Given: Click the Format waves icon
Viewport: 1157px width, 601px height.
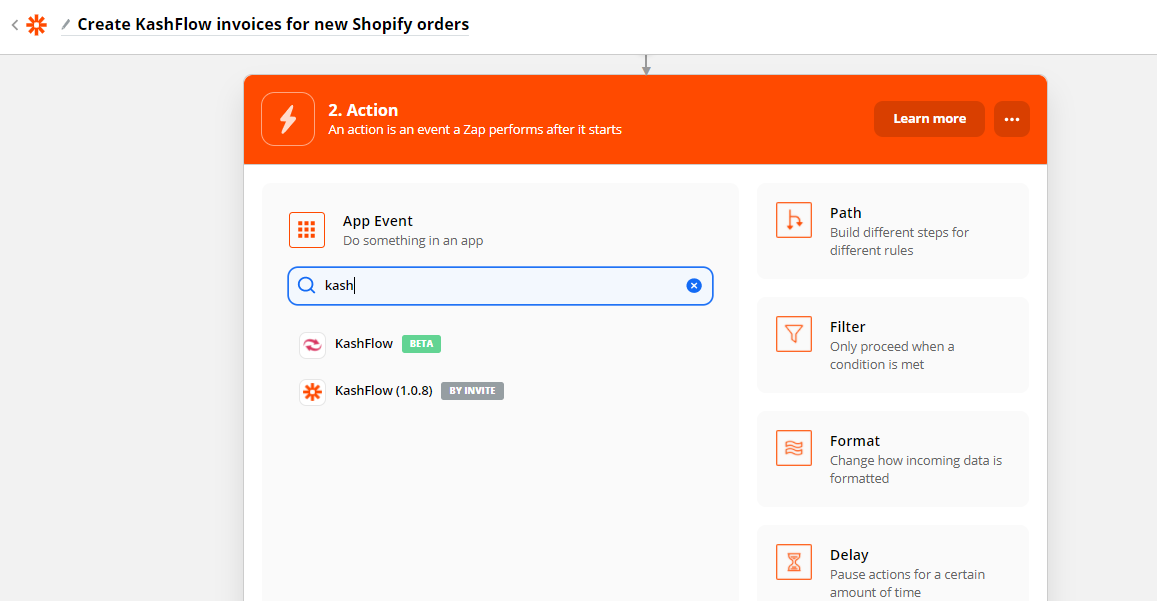Looking at the screenshot, I should pos(794,448).
